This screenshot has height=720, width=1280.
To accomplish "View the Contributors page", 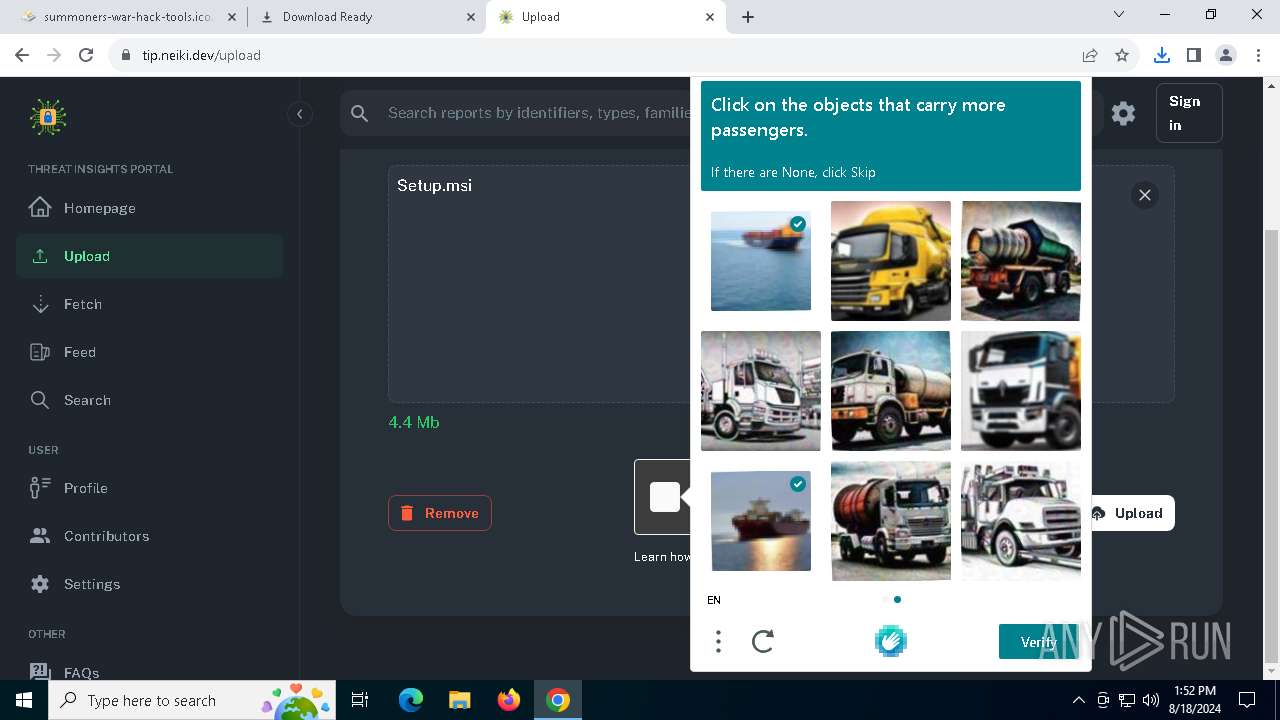I will pos(149,536).
